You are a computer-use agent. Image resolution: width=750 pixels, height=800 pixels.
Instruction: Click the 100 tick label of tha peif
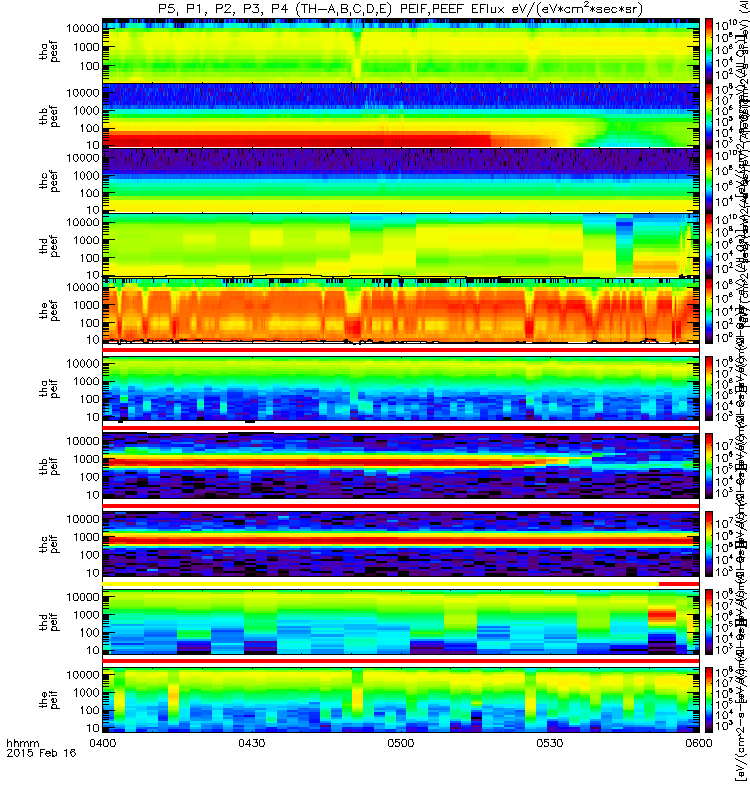pos(89,399)
